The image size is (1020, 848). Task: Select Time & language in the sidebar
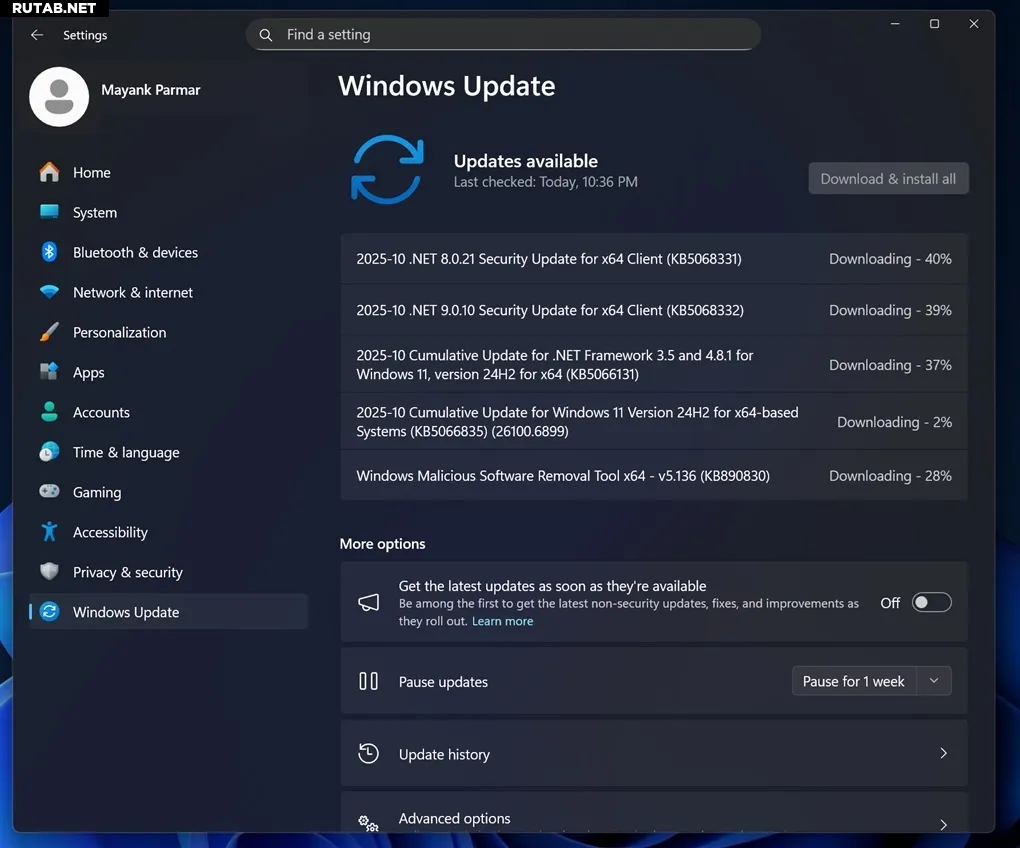coord(126,452)
